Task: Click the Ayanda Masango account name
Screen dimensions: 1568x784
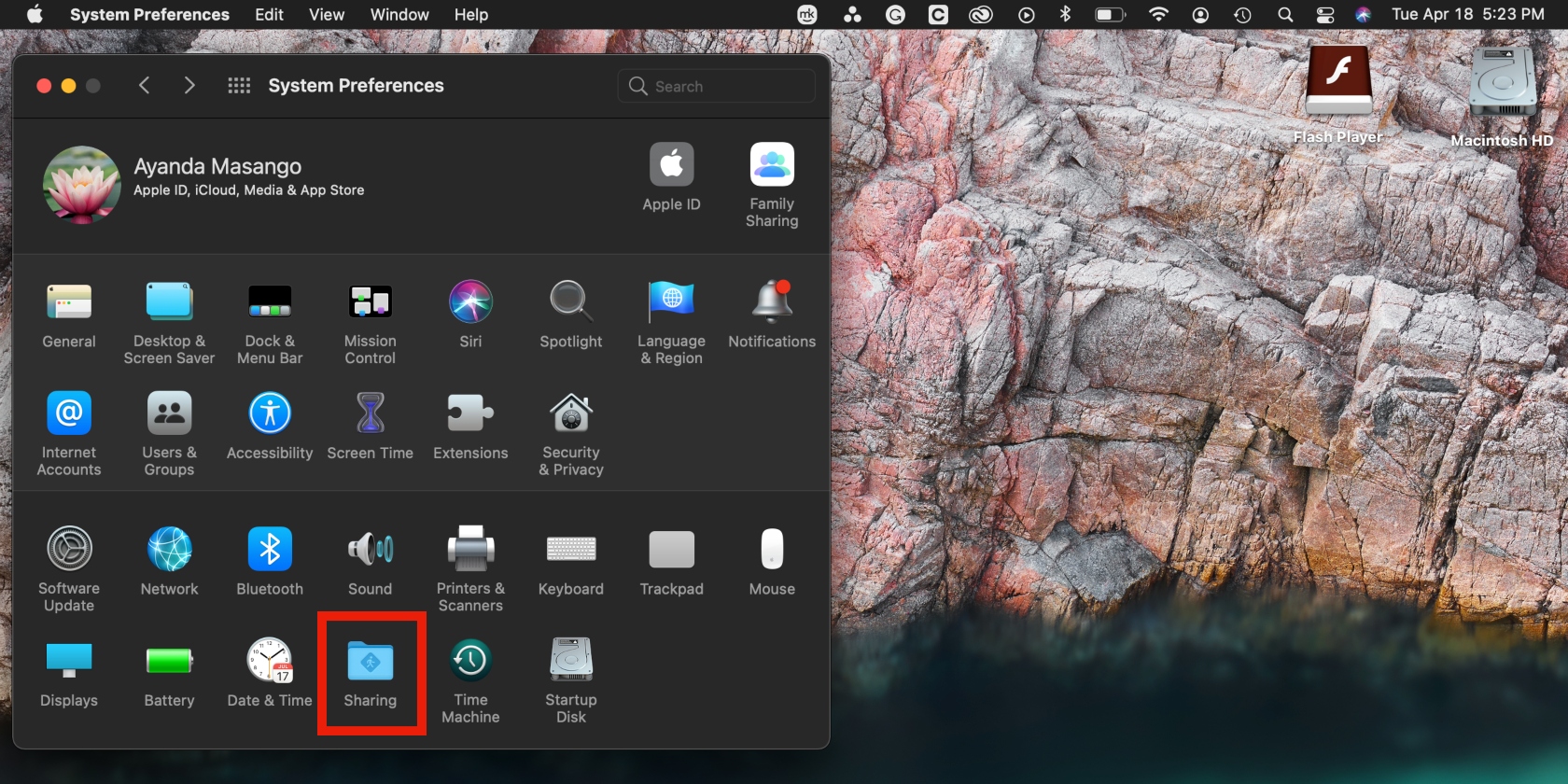Action: click(x=217, y=166)
